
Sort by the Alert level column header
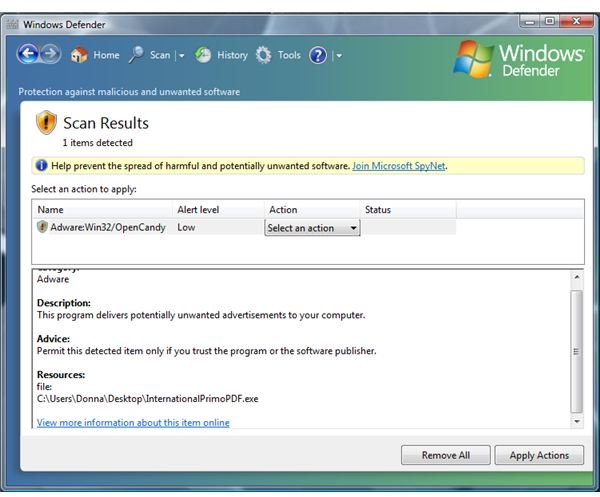pos(218,209)
